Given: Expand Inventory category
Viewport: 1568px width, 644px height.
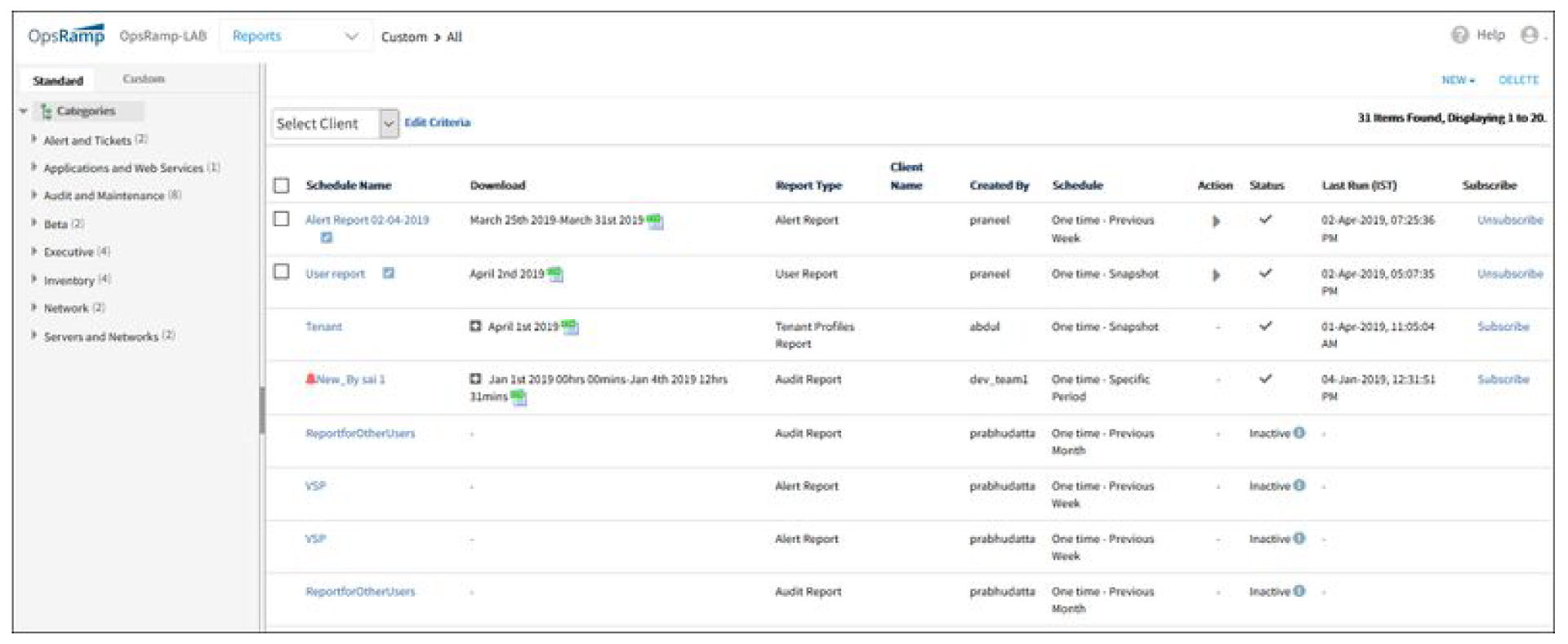Looking at the screenshot, I should pyautogui.click(x=33, y=279).
